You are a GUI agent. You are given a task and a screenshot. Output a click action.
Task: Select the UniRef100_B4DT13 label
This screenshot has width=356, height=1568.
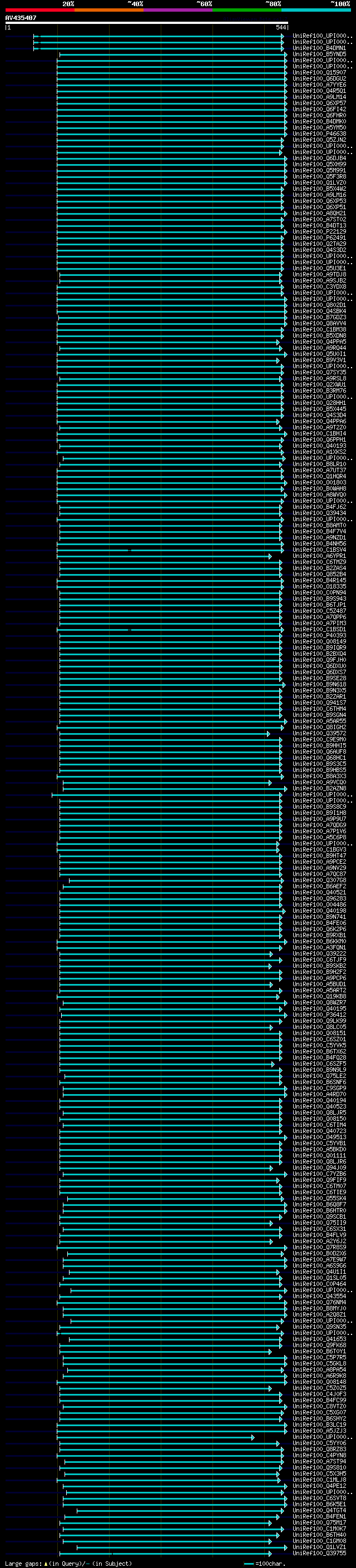point(319,225)
